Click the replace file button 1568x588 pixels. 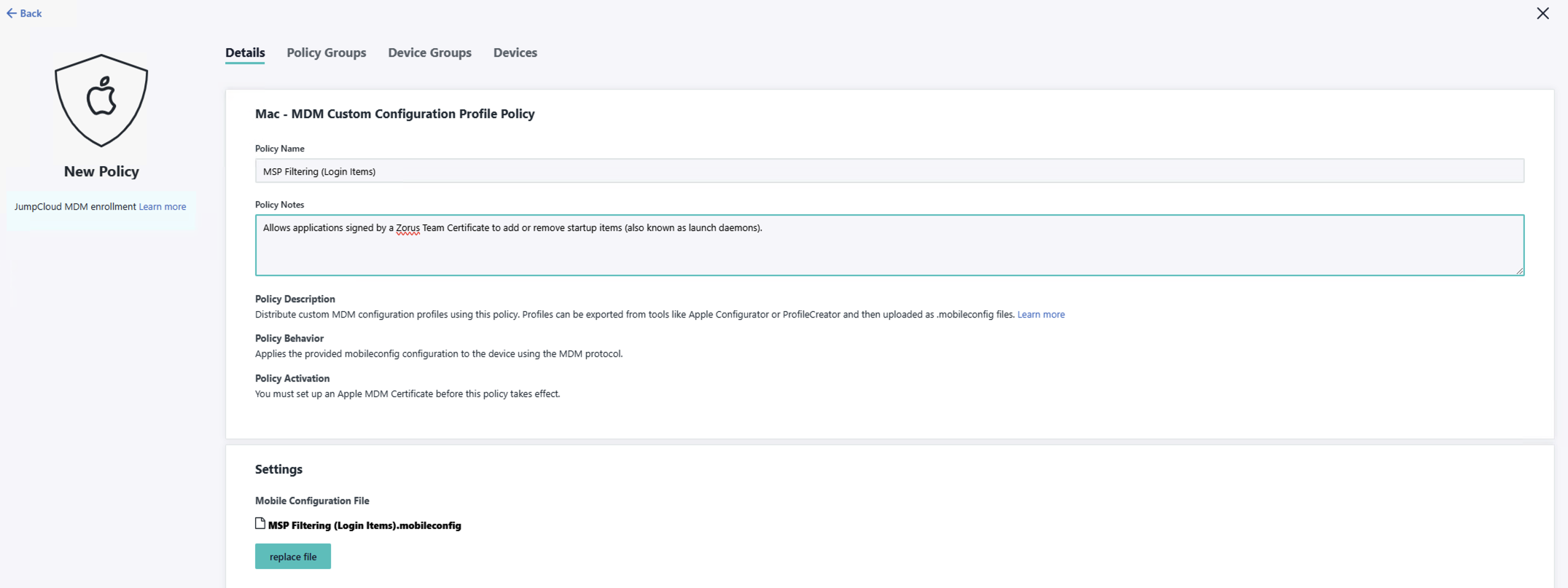pos(293,557)
